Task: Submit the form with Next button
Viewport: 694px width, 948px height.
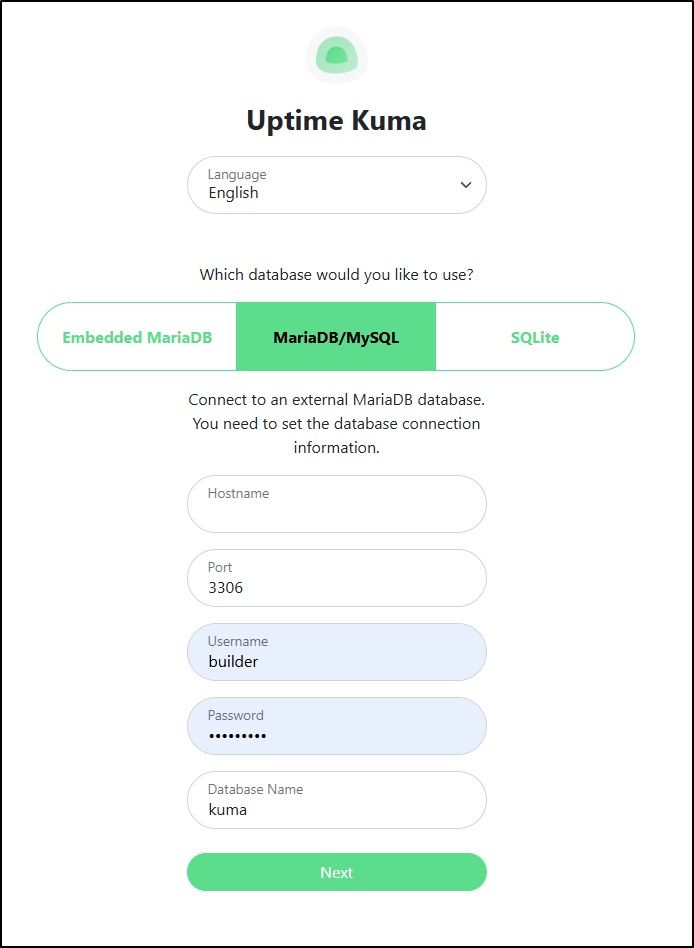Action: click(337, 872)
